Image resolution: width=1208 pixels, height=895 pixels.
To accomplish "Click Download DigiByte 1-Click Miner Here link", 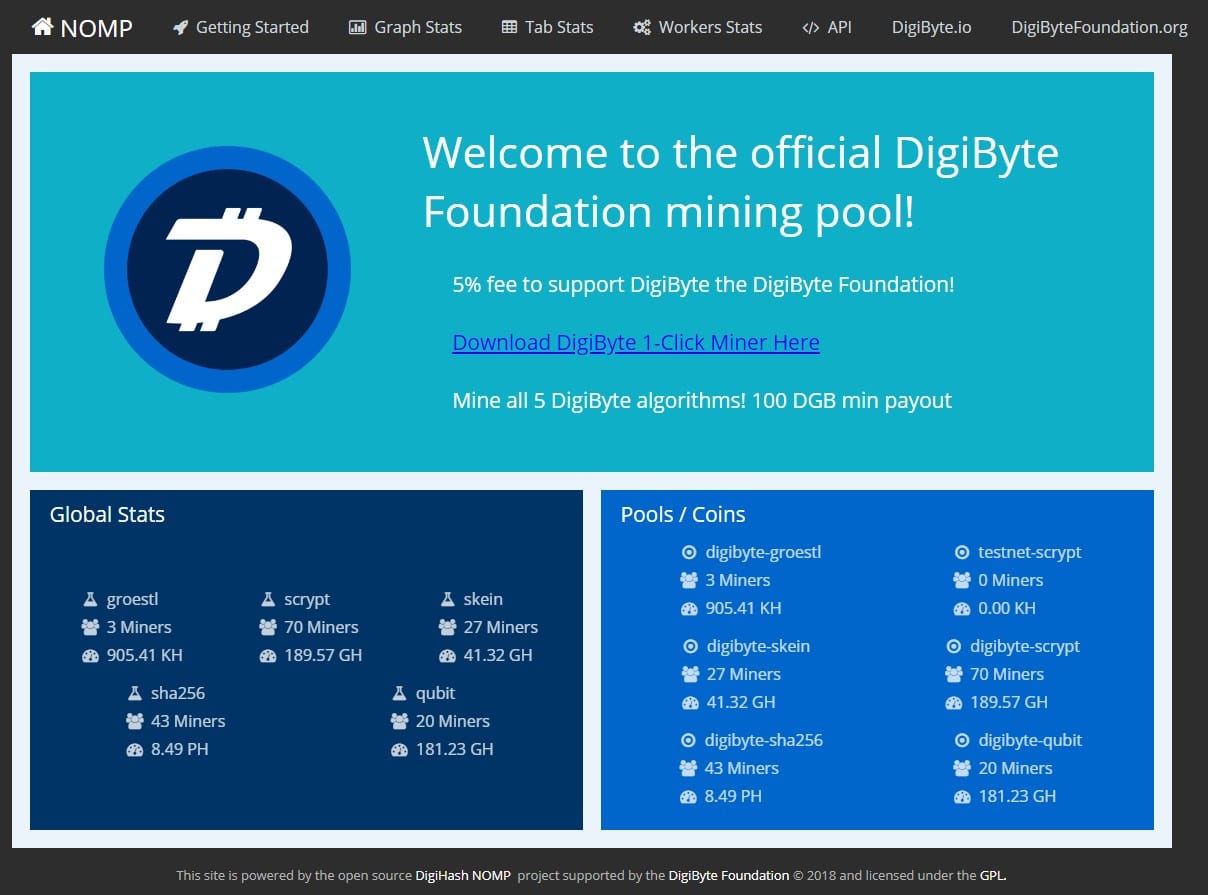I will click(x=636, y=342).
